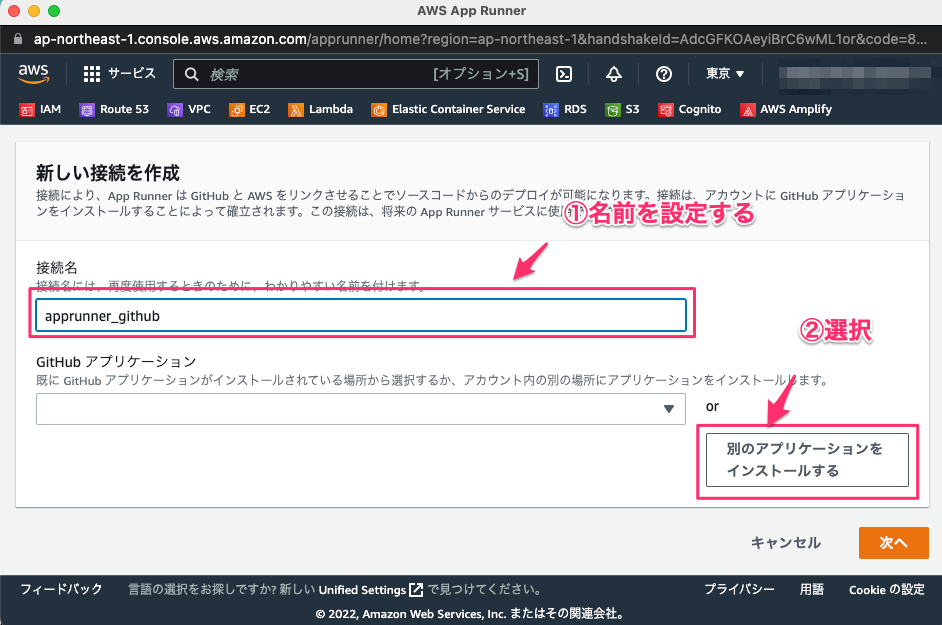Go to EC2 from favorites bar
Viewport: 942px width, 625px height.
[260, 109]
